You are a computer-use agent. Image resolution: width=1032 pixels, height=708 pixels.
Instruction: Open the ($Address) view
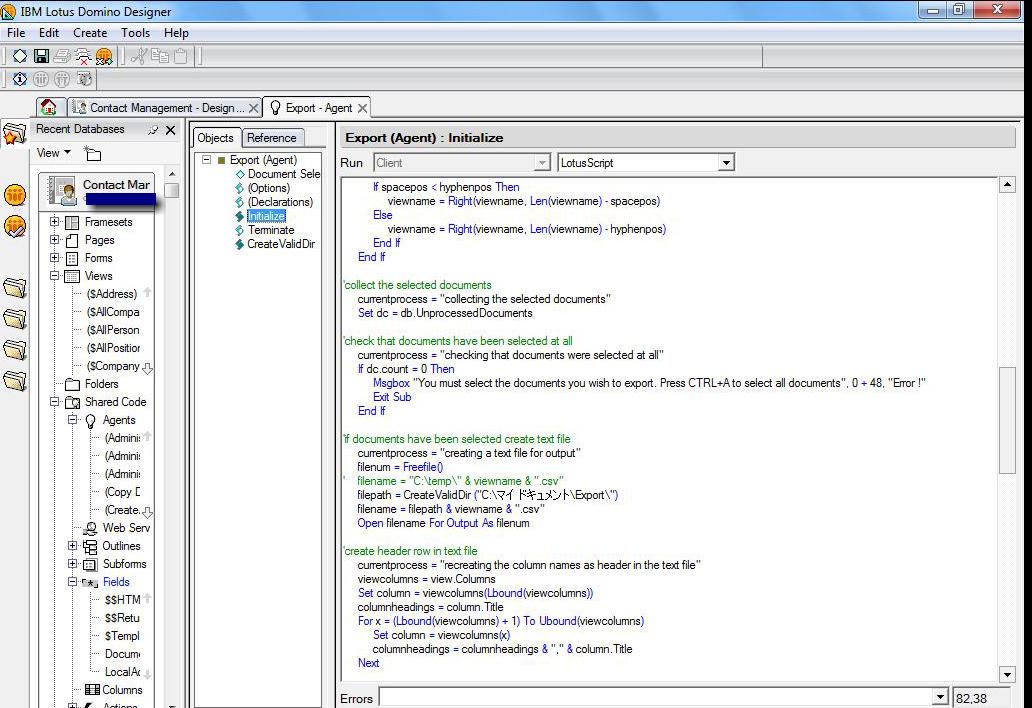[x=112, y=294]
